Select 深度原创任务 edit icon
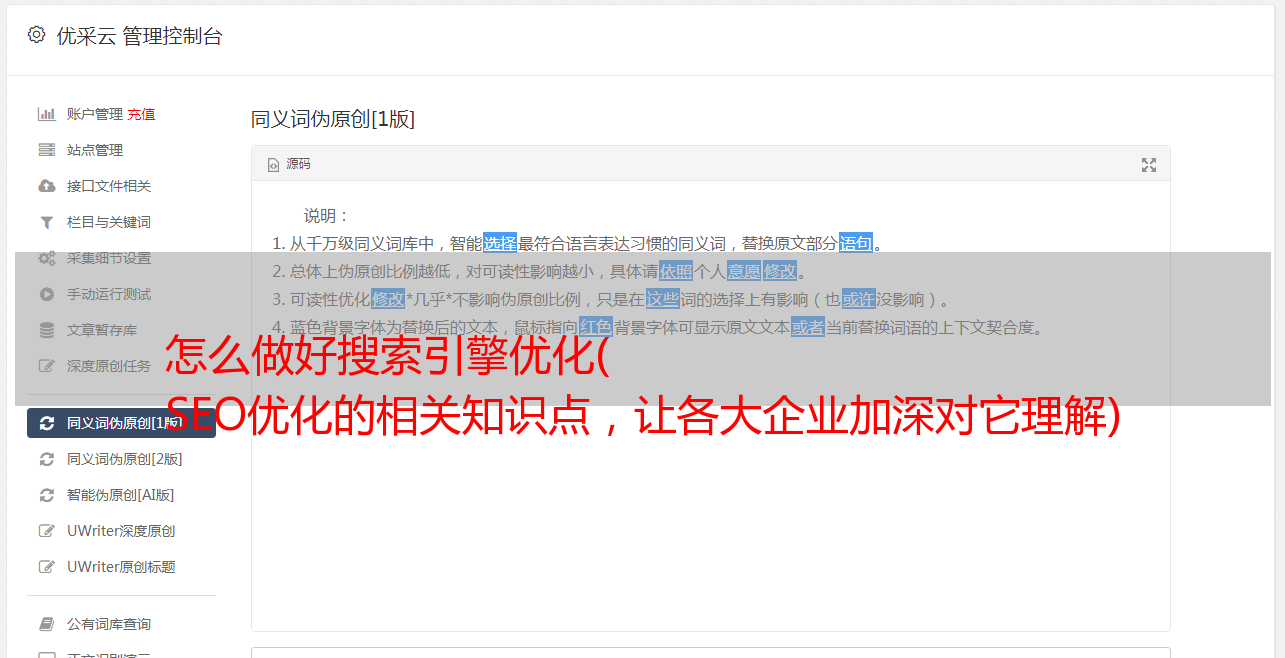 pos(46,366)
